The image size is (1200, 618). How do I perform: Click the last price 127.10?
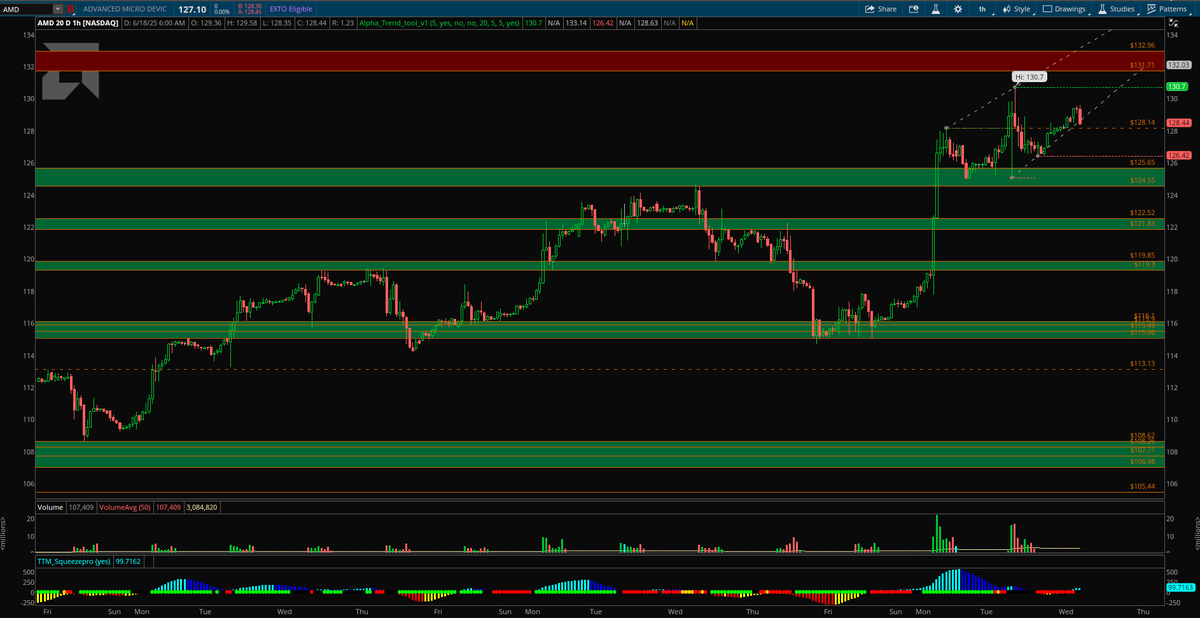tap(192, 9)
